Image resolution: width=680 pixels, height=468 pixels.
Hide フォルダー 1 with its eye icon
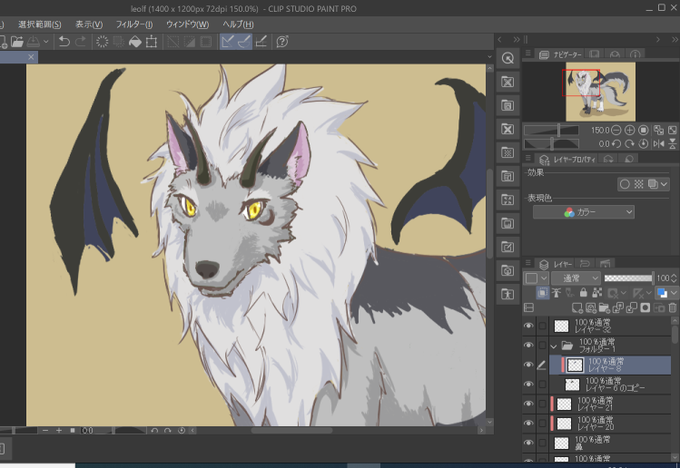[x=529, y=345]
